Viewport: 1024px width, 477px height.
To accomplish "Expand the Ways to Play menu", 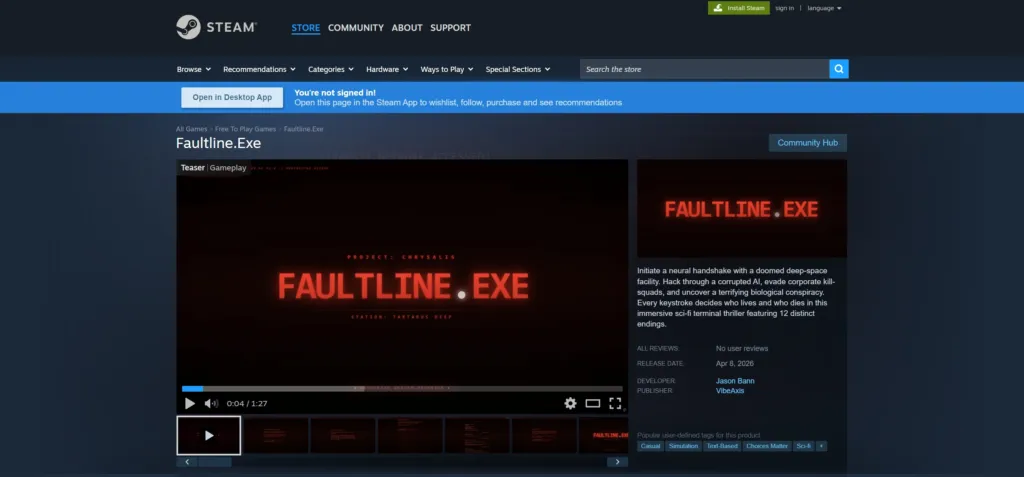I will pyautogui.click(x=447, y=69).
